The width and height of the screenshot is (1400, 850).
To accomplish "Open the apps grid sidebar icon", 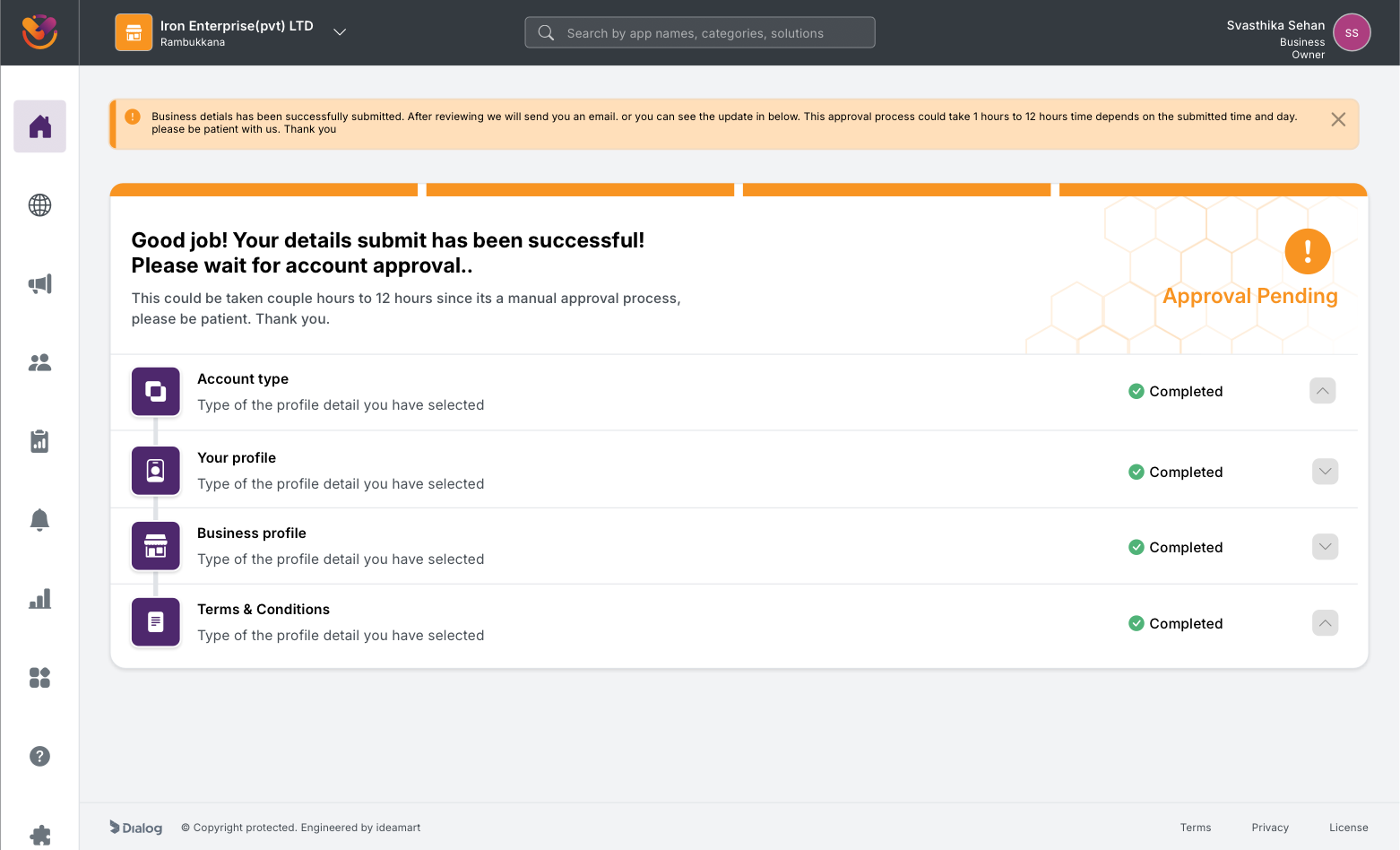I will tap(39, 678).
